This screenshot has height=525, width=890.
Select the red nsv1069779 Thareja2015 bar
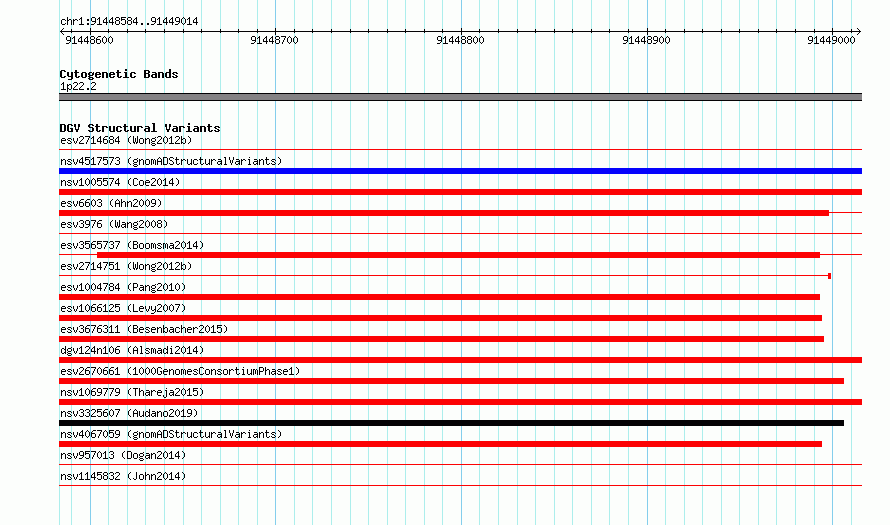(x=460, y=402)
